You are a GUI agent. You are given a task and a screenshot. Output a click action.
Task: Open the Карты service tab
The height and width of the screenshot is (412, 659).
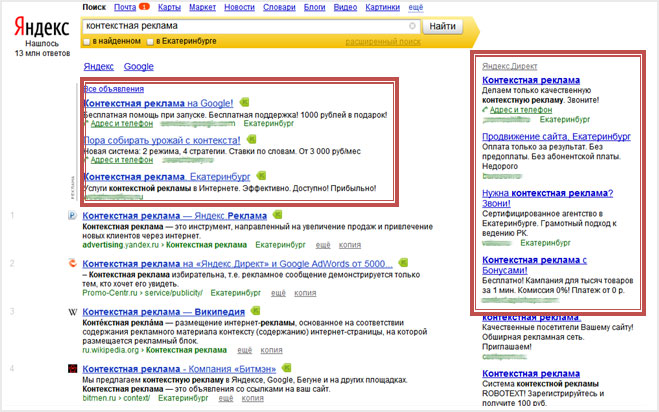[x=169, y=7]
